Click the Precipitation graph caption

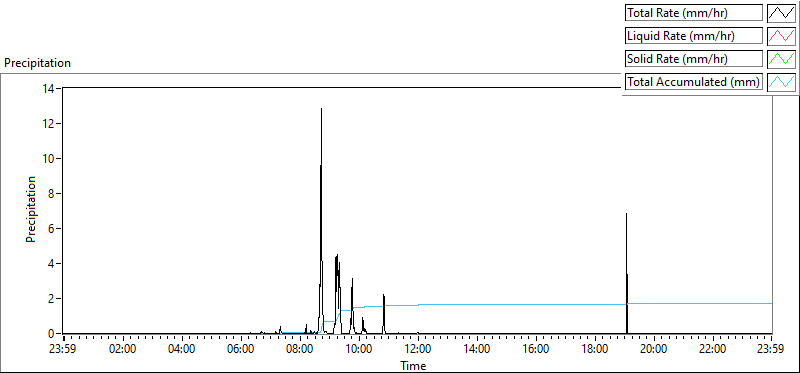pos(37,63)
